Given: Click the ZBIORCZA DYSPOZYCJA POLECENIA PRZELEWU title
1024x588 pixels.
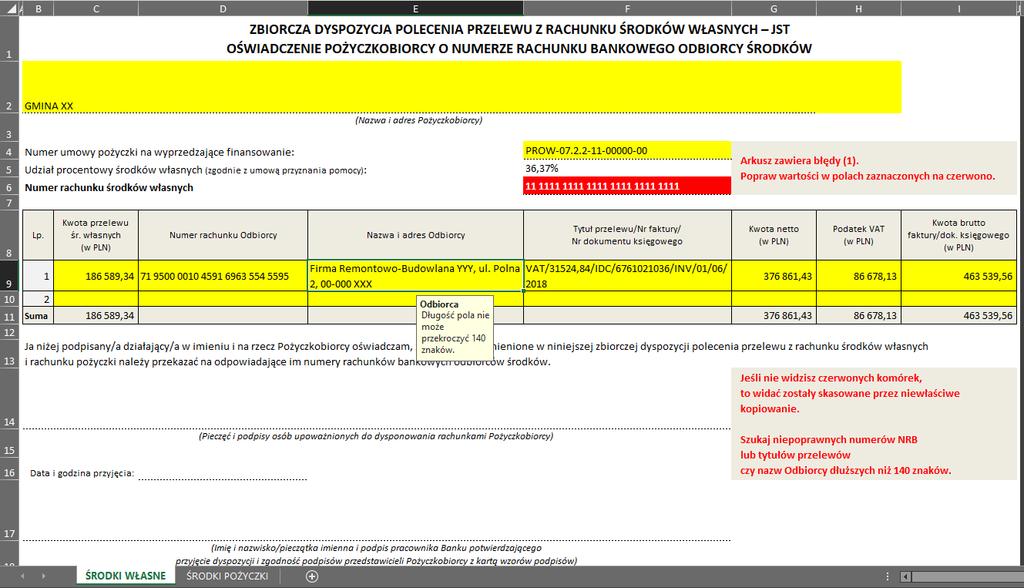Looking at the screenshot, I should [519, 29].
